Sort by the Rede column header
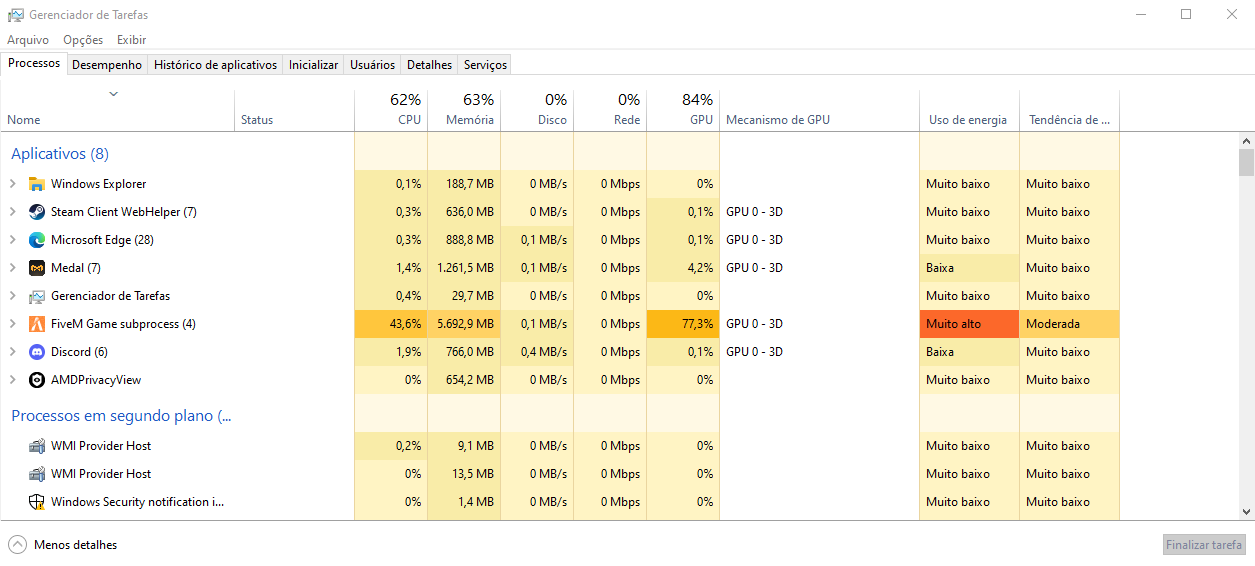This screenshot has width=1255, height=566. (610, 110)
